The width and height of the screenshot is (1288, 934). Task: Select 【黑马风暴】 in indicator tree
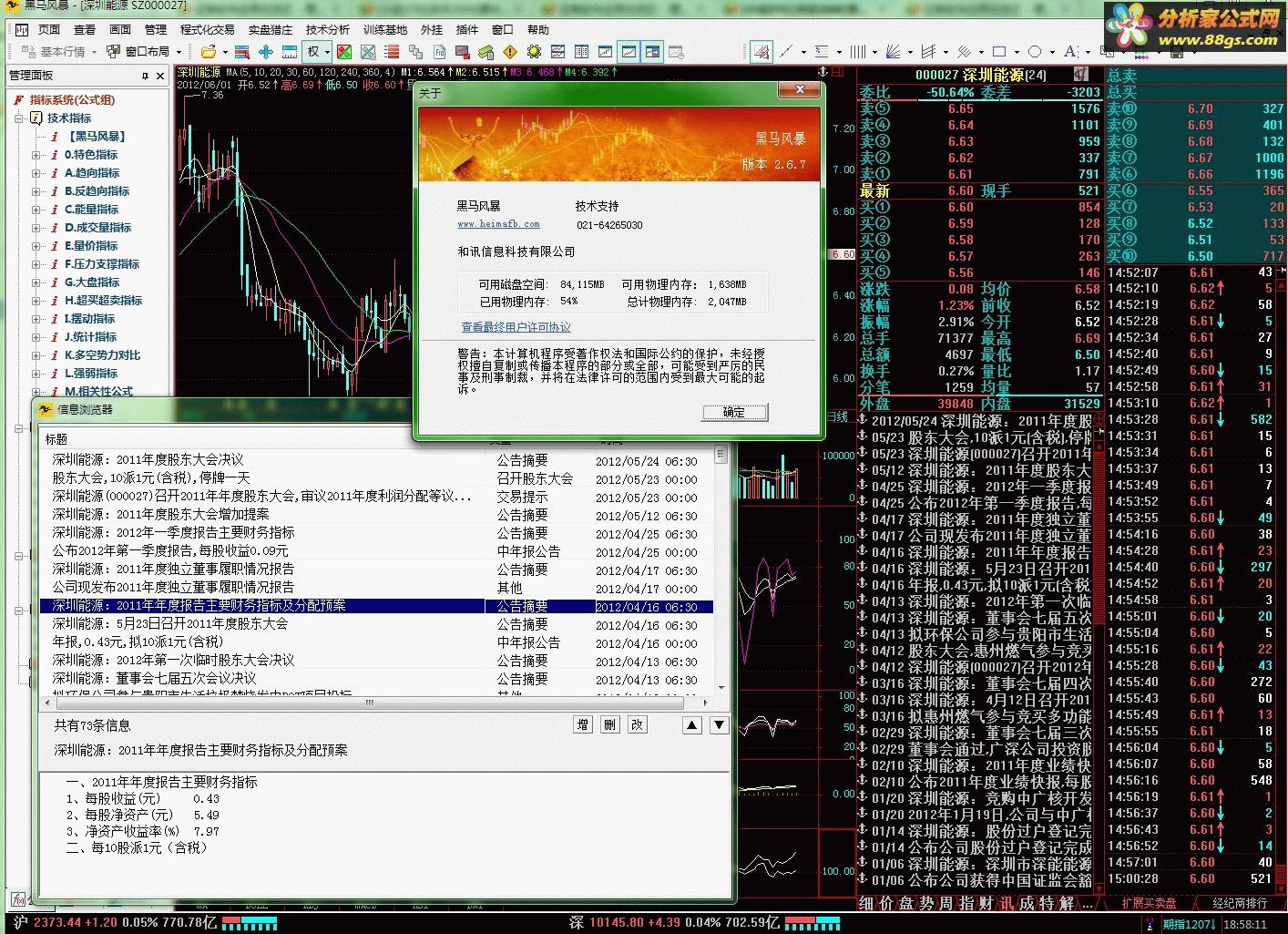pos(96,137)
